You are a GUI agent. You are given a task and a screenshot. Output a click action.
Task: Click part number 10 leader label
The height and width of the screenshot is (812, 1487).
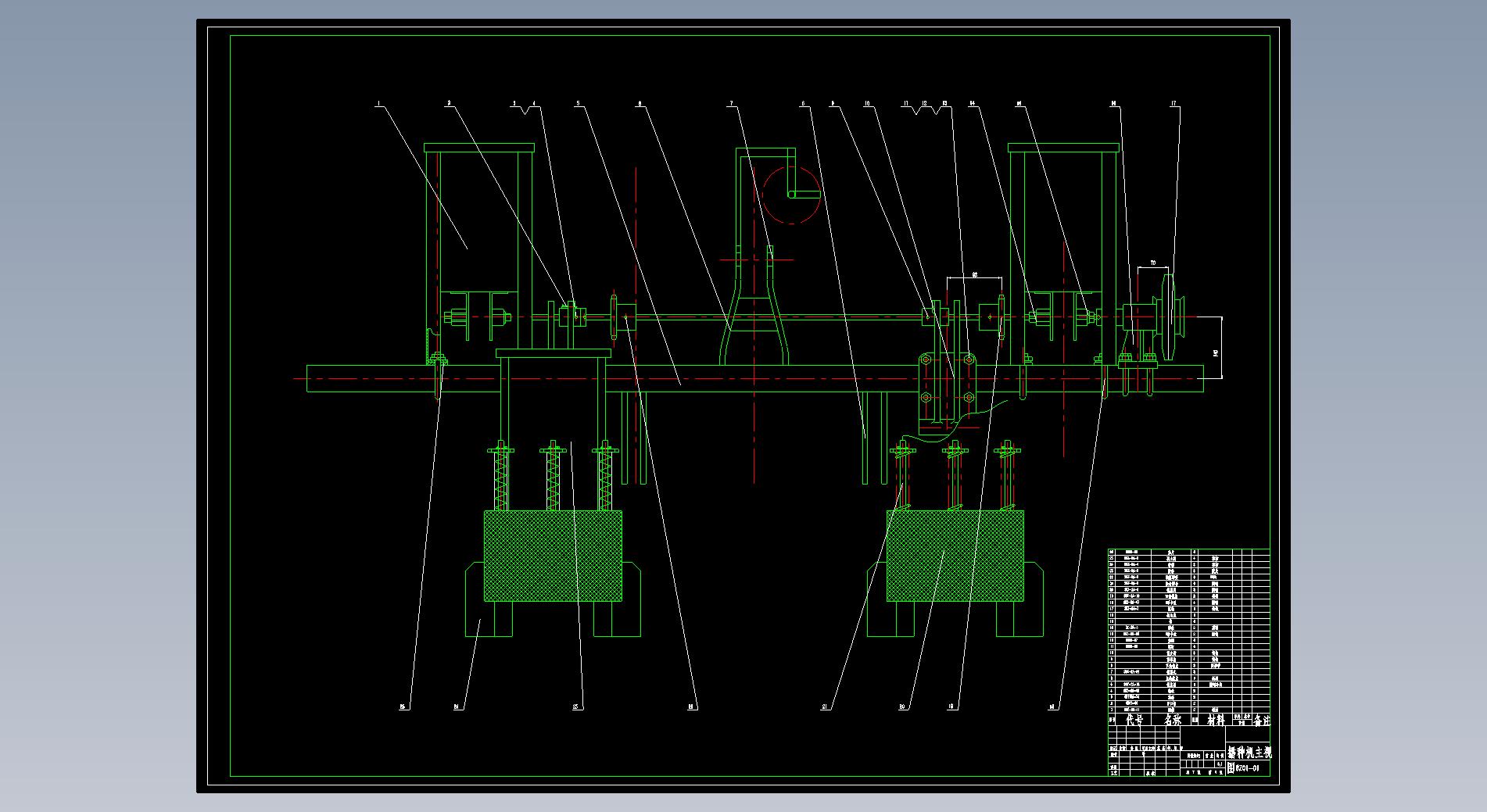coord(867,103)
